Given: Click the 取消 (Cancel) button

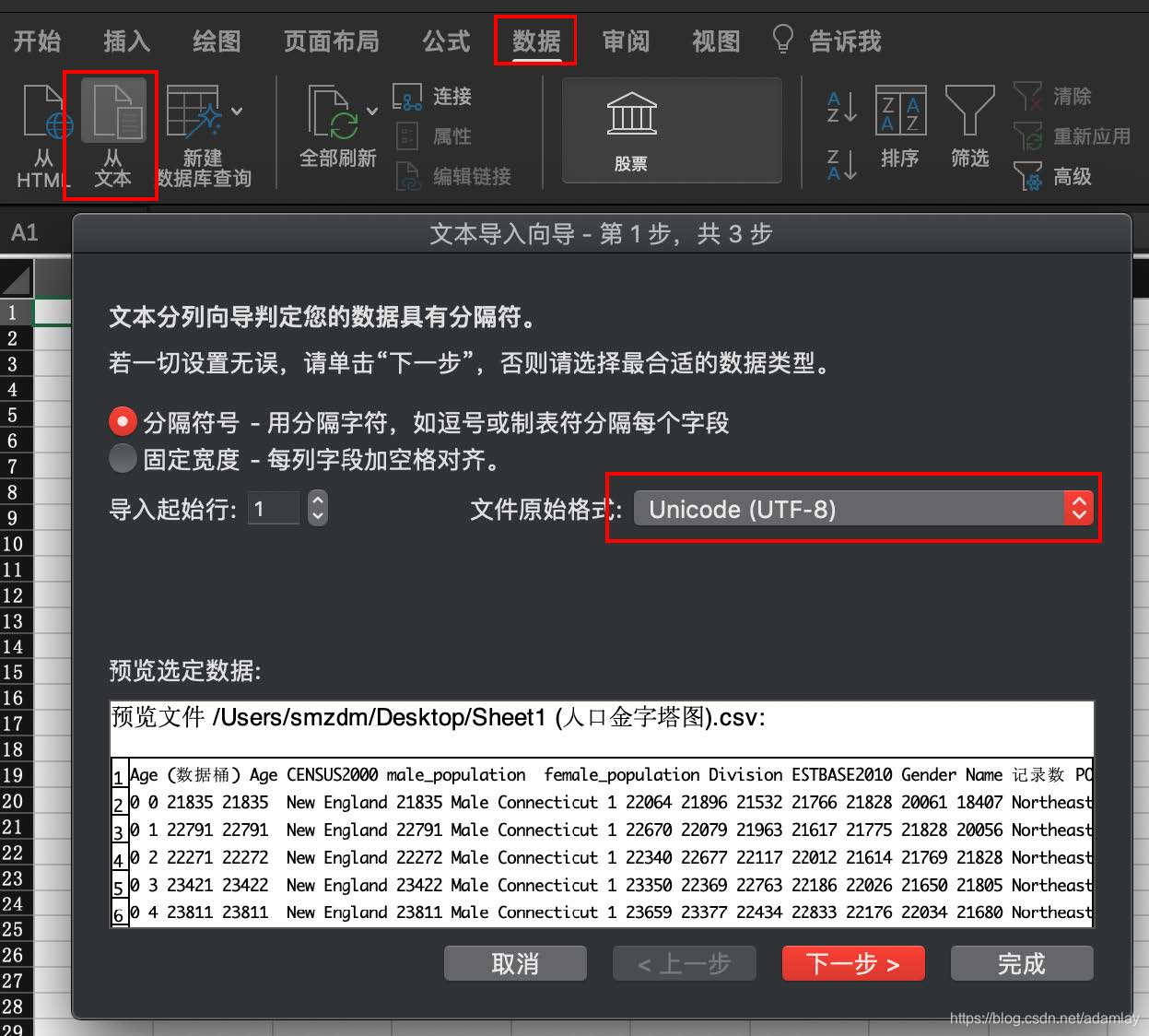Looking at the screenshot, I should point(515,963).
